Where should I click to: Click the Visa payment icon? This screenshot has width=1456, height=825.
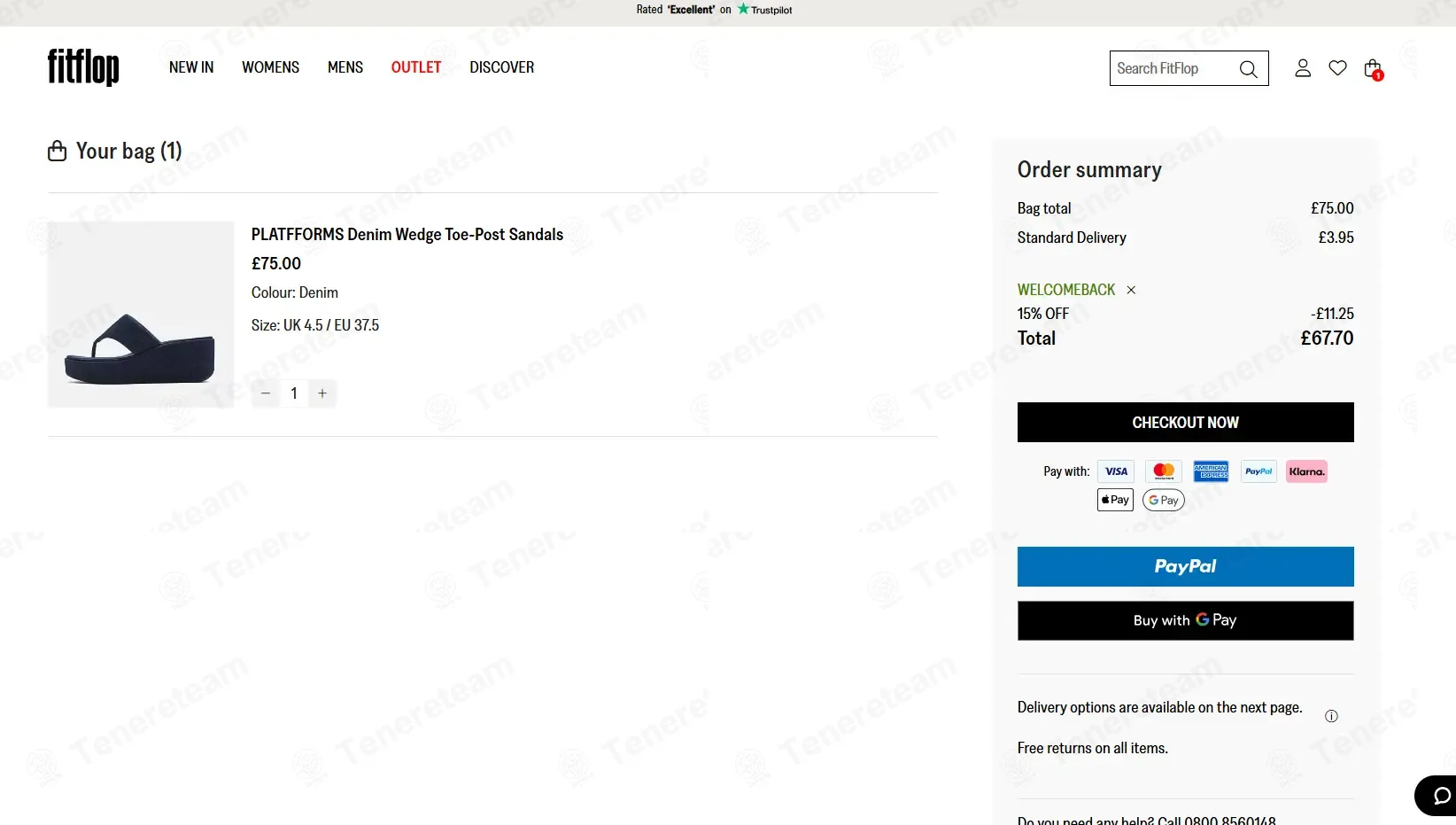coord(1116,471)
